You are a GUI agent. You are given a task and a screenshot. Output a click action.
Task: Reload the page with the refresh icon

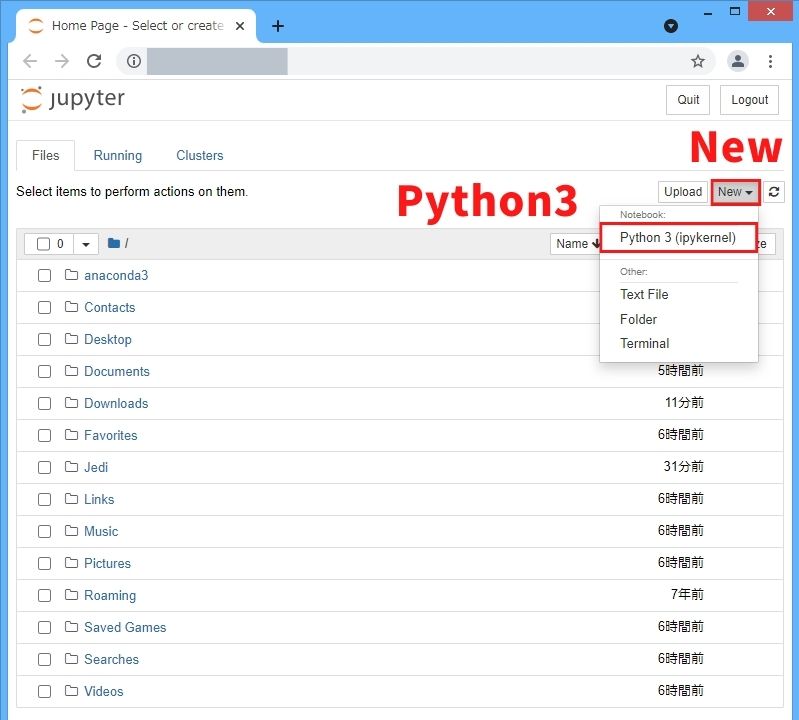point(94,61)
